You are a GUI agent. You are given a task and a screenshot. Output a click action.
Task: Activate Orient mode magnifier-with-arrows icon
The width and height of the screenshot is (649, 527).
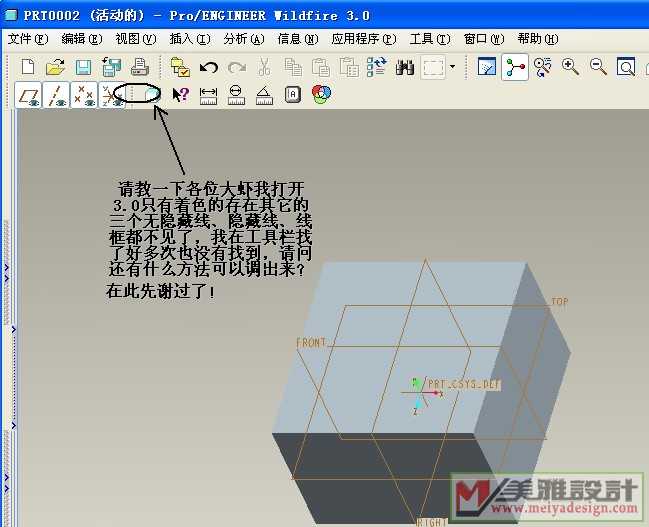(543, 67)
